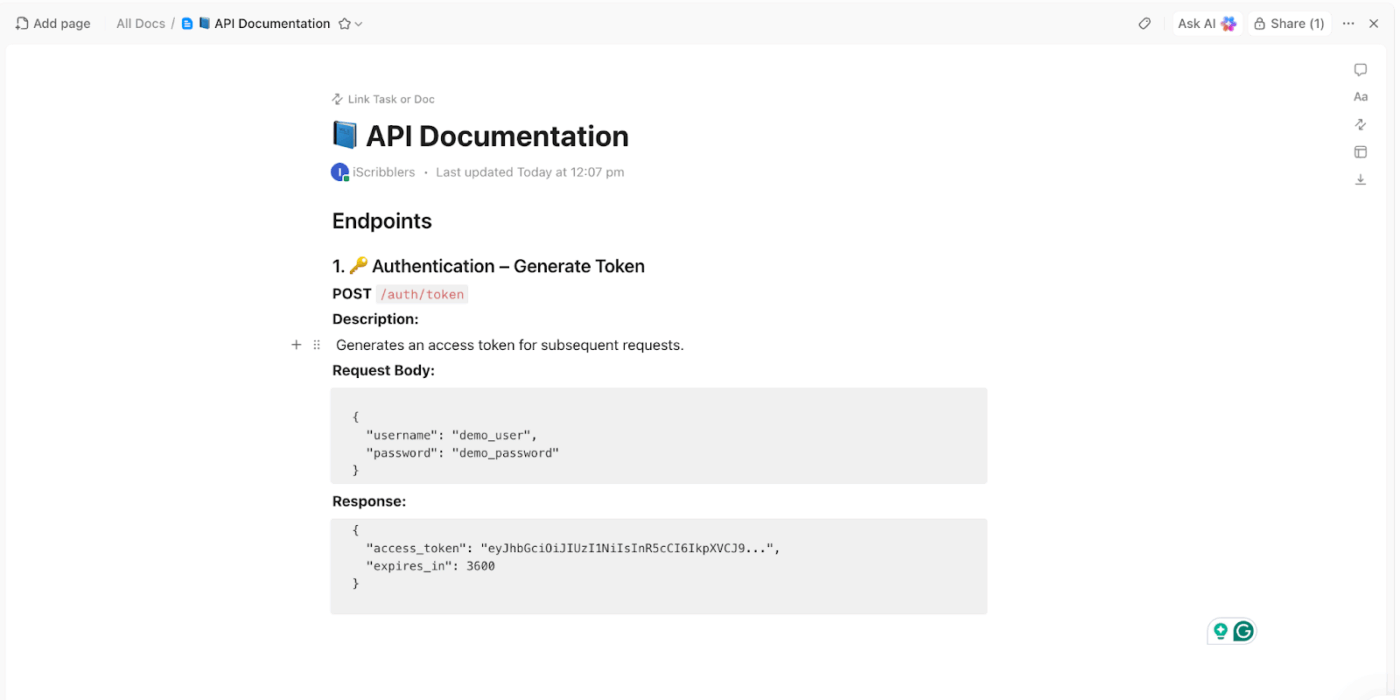This screenshot has width=1400, height=700.
Task: Click the block drag handle dots
Action: point(317,345)
